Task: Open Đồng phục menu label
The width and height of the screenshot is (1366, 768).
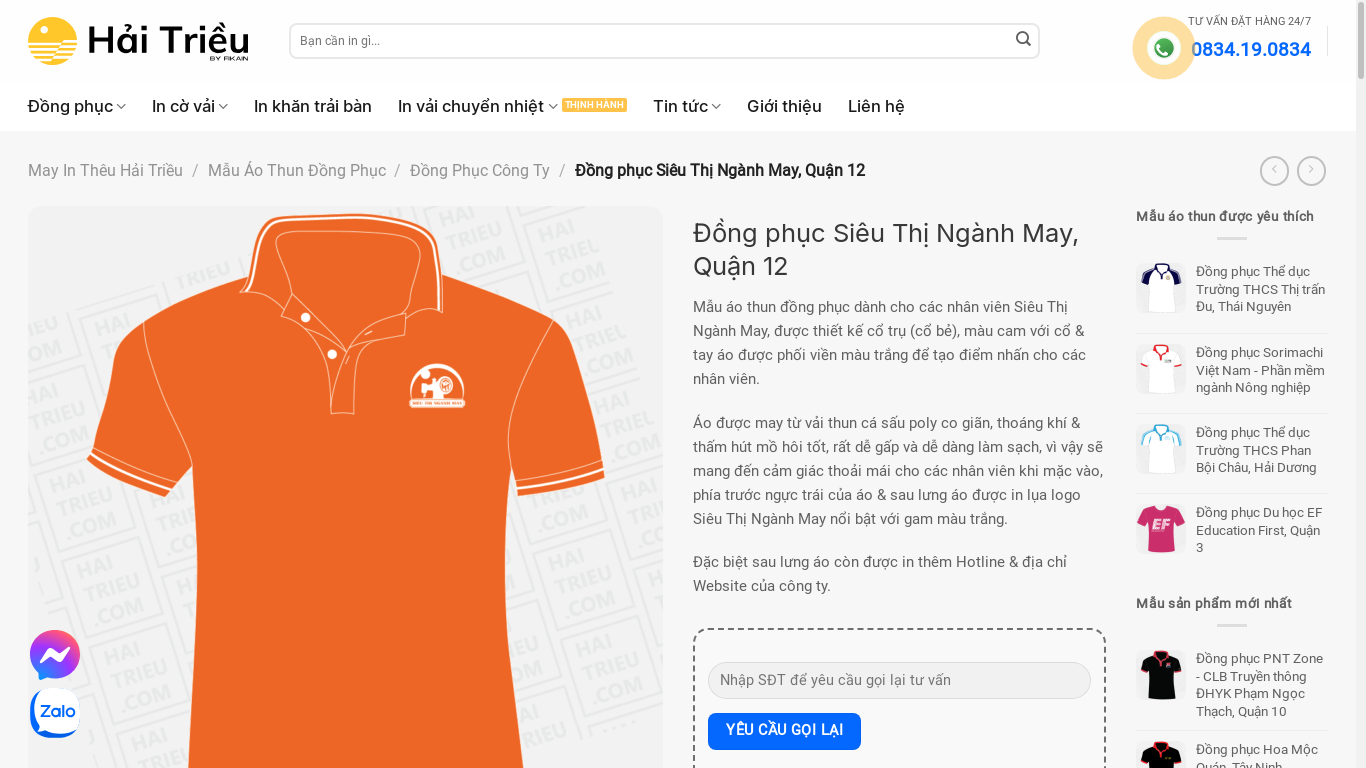Action: pyautogui.click(x=70, y=106)
